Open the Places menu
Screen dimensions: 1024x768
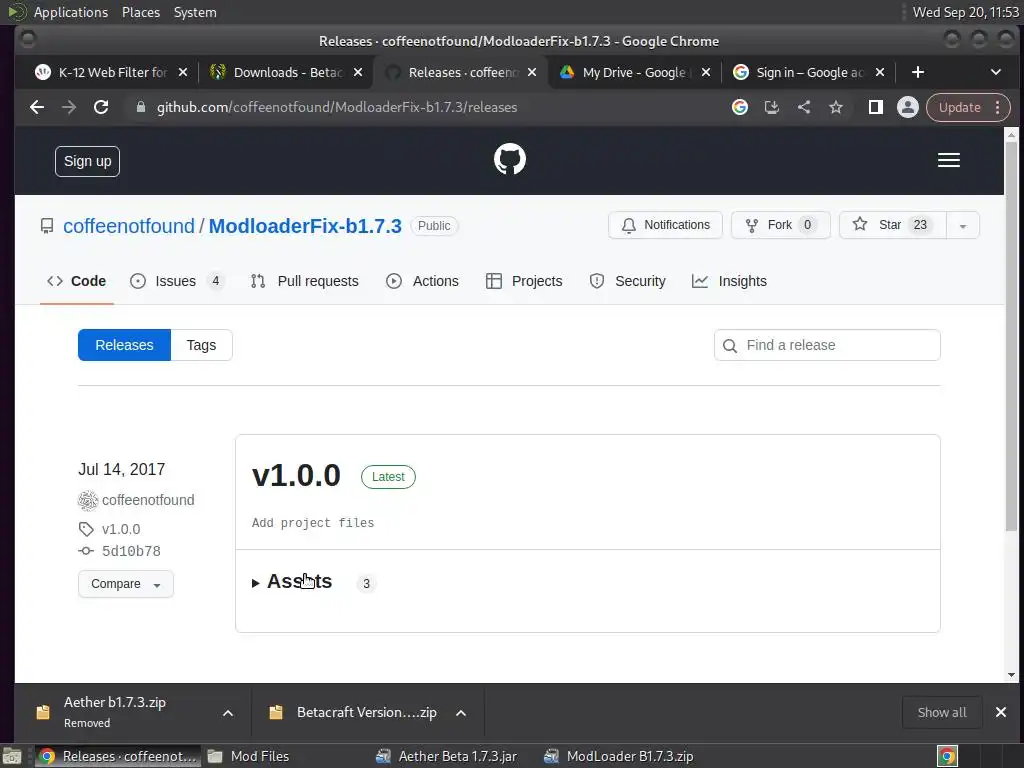[x=141, y=12]
